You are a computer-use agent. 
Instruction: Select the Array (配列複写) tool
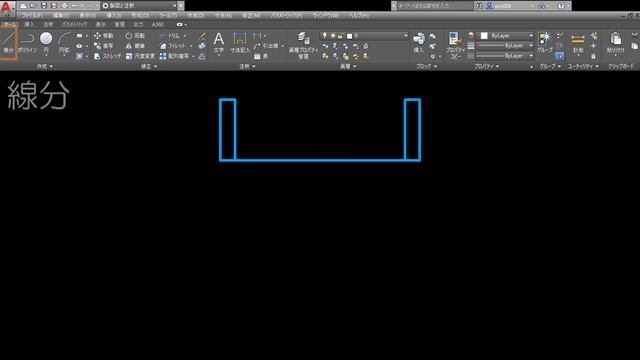[x=174, y=56]
